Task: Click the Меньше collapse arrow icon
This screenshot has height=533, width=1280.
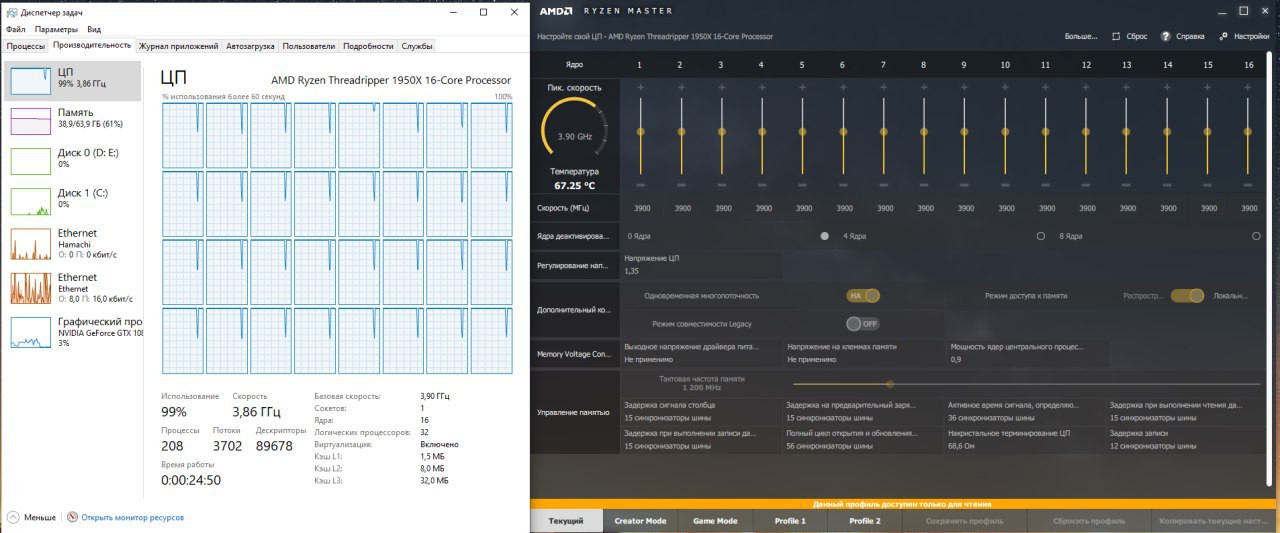Action: coord(13,517)
